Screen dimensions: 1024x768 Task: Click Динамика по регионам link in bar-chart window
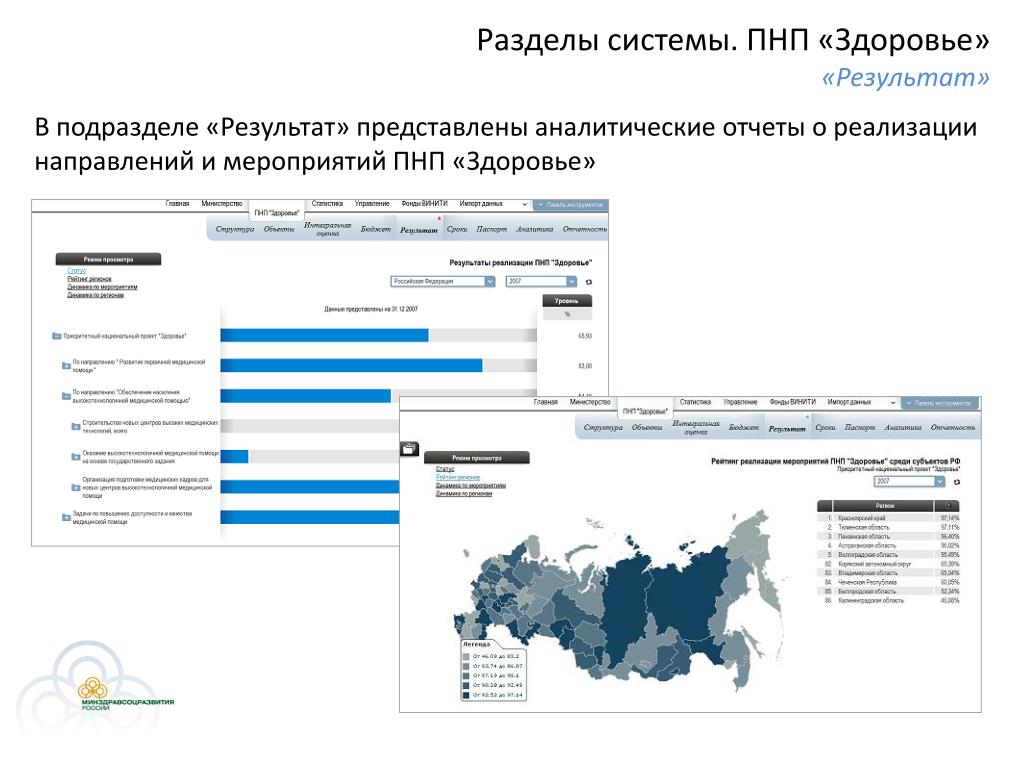click(95, 295)
